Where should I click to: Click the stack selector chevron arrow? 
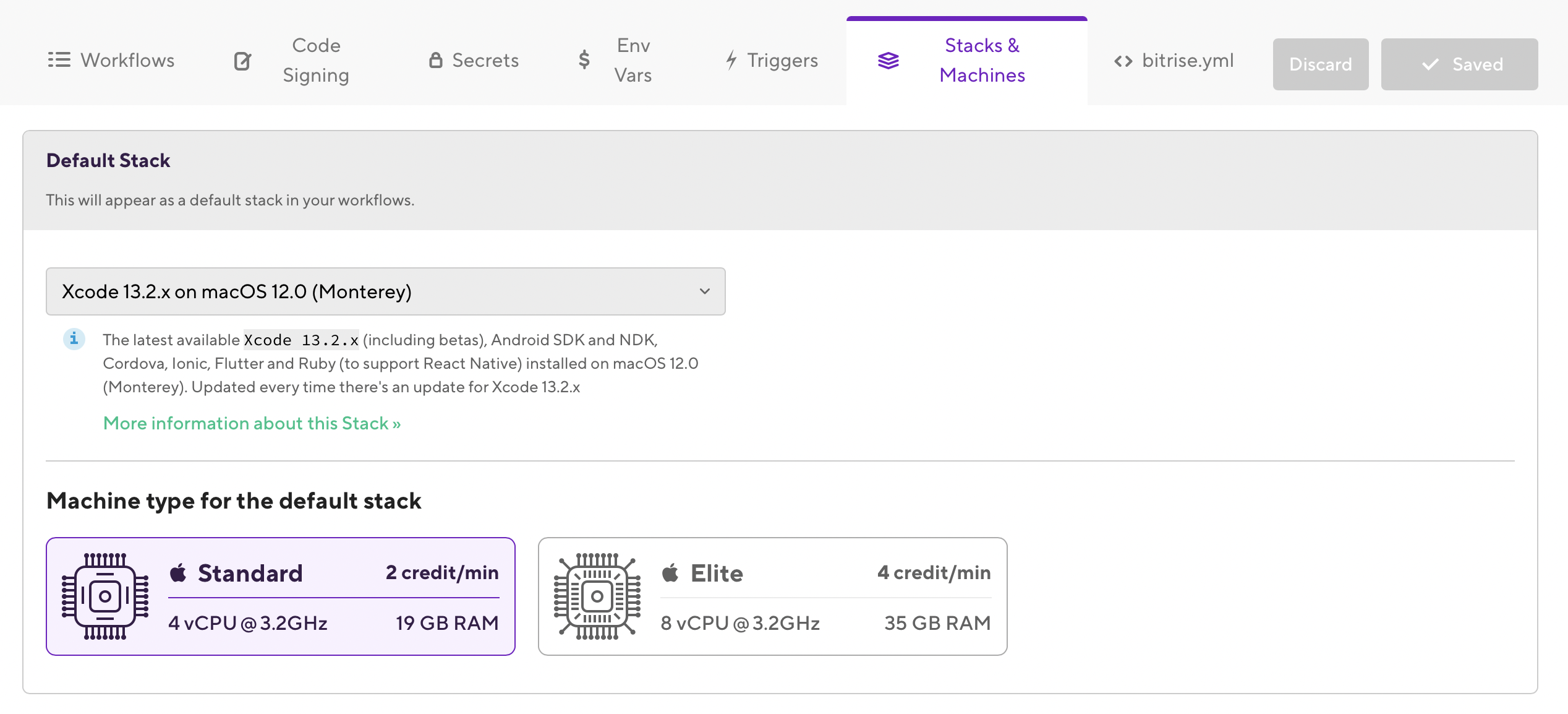click(x=705, y=291)
